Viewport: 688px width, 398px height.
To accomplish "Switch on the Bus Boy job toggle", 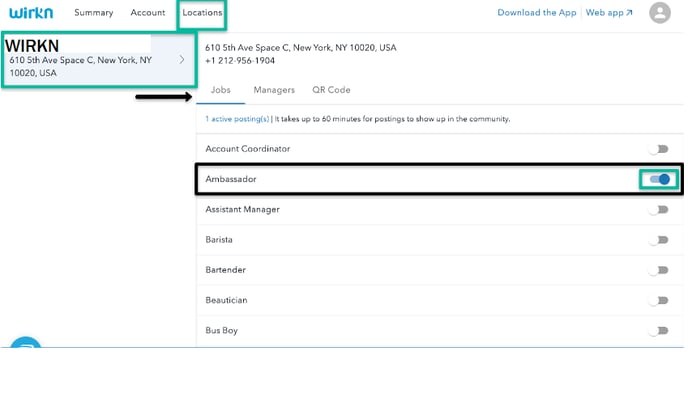I will click(659, 331).
